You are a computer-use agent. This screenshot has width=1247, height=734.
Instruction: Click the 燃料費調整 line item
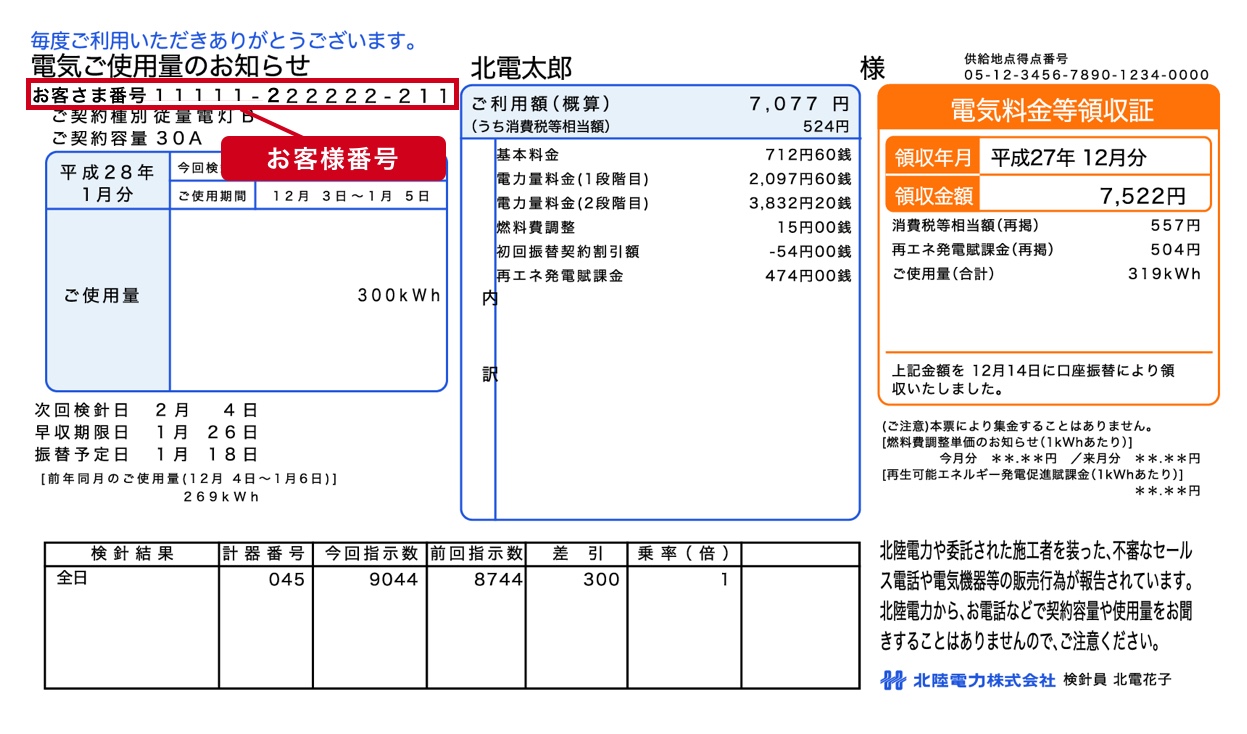pos(672,228)
